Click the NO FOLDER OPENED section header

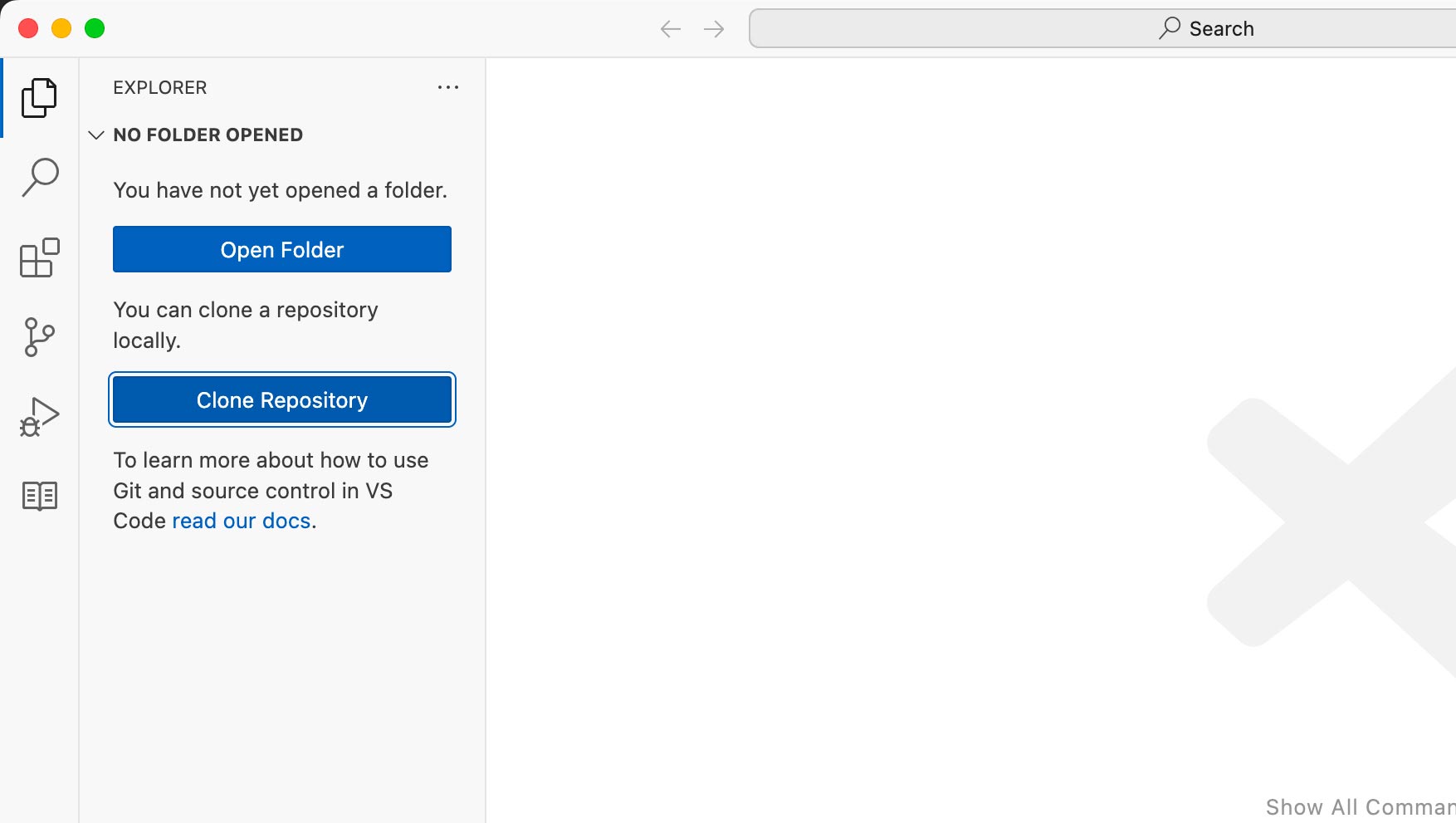pos(282,135)
